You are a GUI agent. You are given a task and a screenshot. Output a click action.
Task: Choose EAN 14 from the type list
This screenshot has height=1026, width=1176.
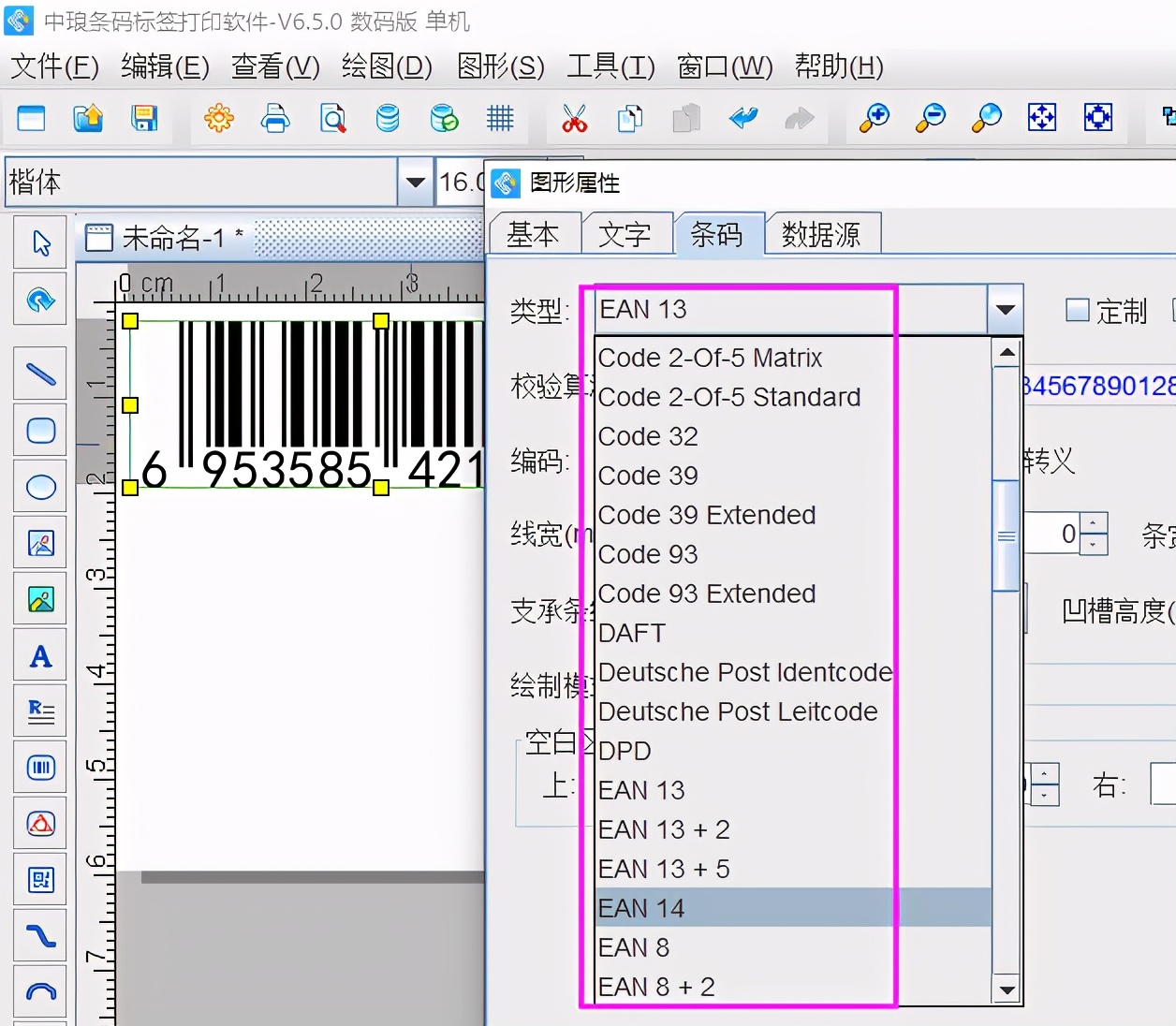[x=642, y=908]
